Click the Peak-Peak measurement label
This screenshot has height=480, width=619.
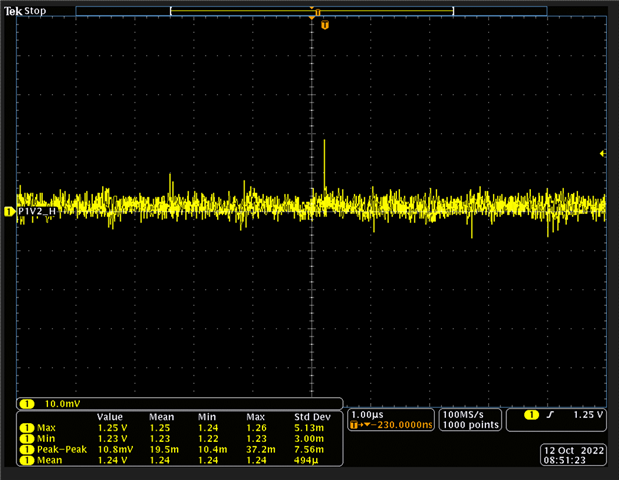(x=62, y=449)
